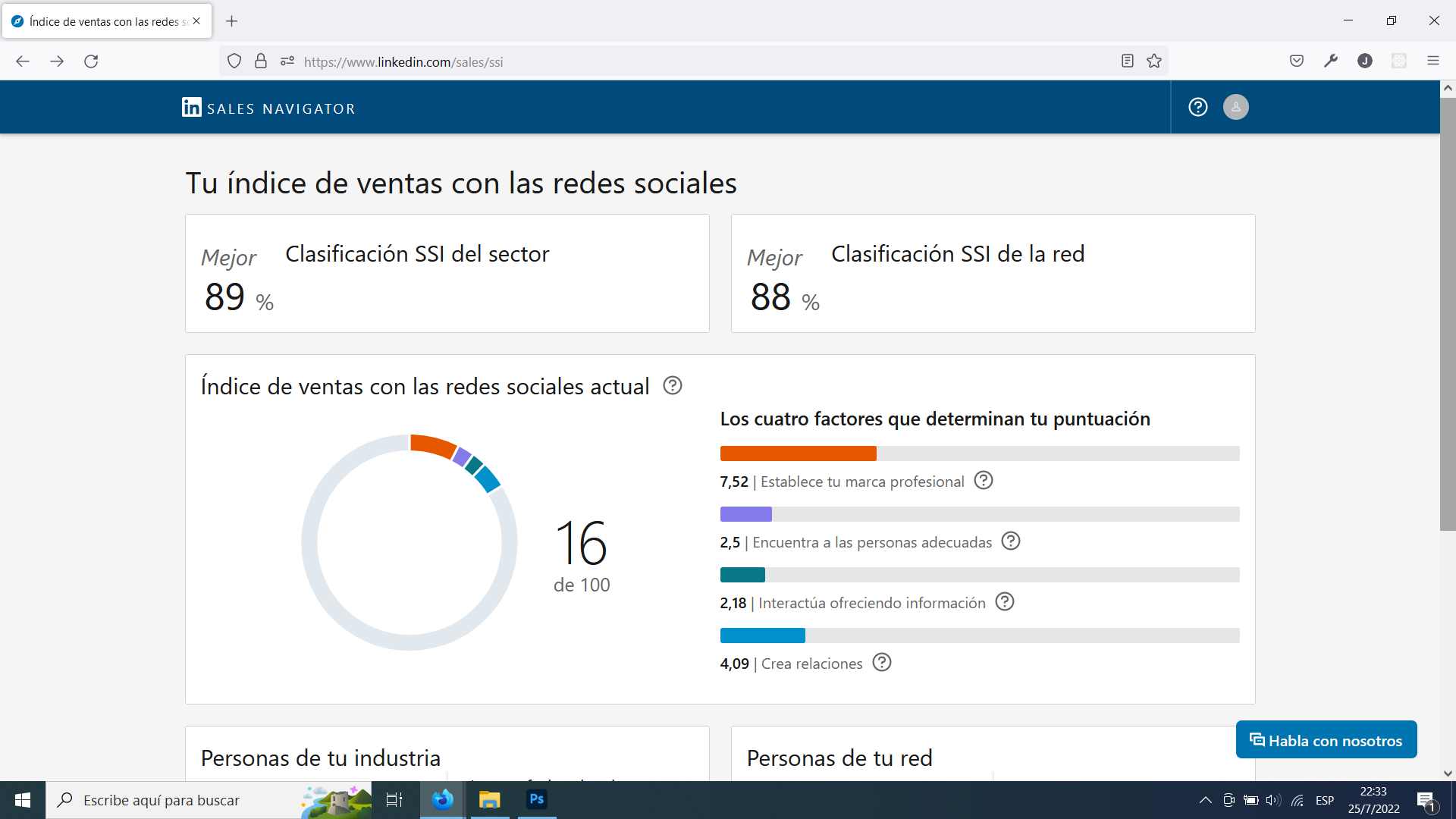Open Photoshop from taskbar
This screenshot has width=1456, height=819.
tap(537, 800)
